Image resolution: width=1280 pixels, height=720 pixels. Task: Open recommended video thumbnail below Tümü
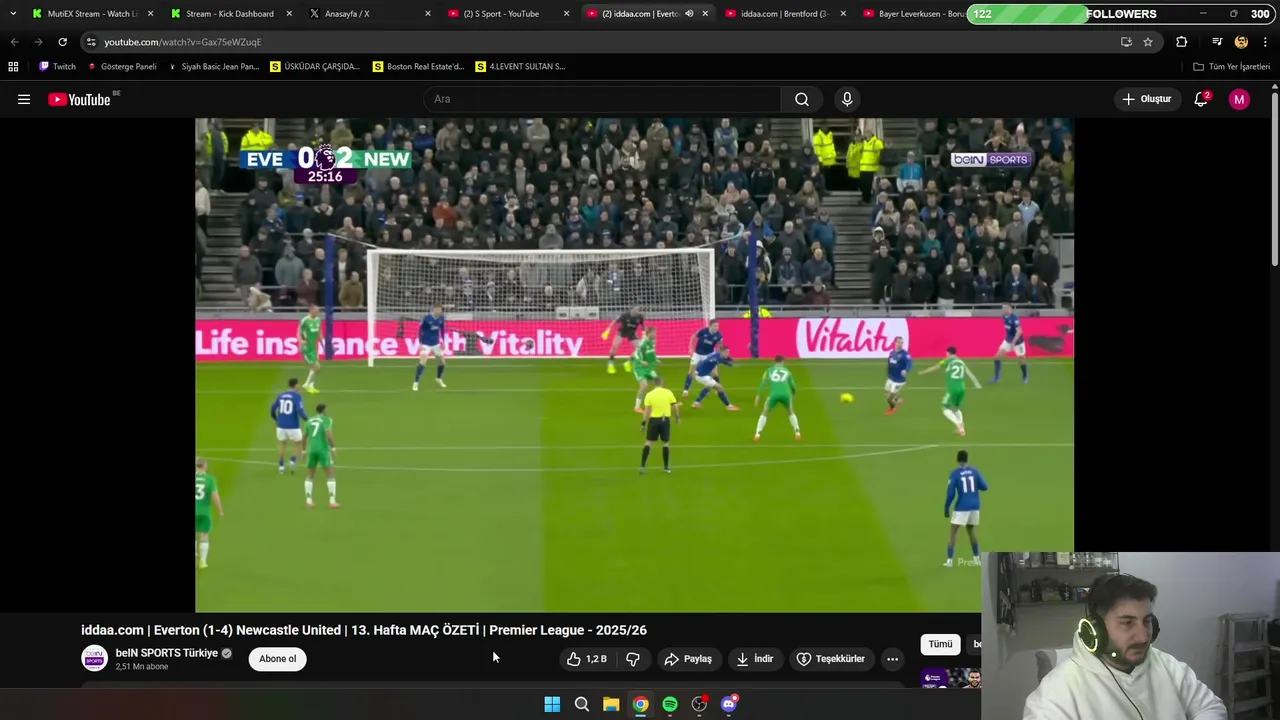coord(951,678)
